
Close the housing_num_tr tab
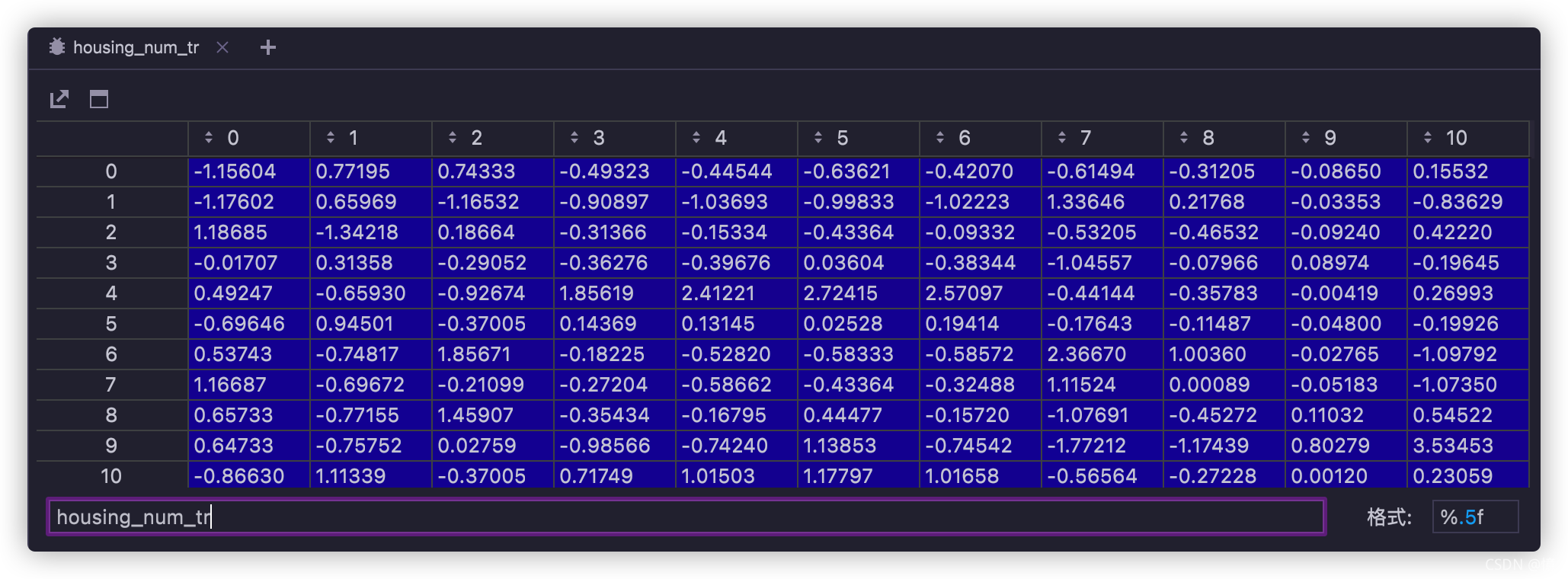[x=222, y=47]
